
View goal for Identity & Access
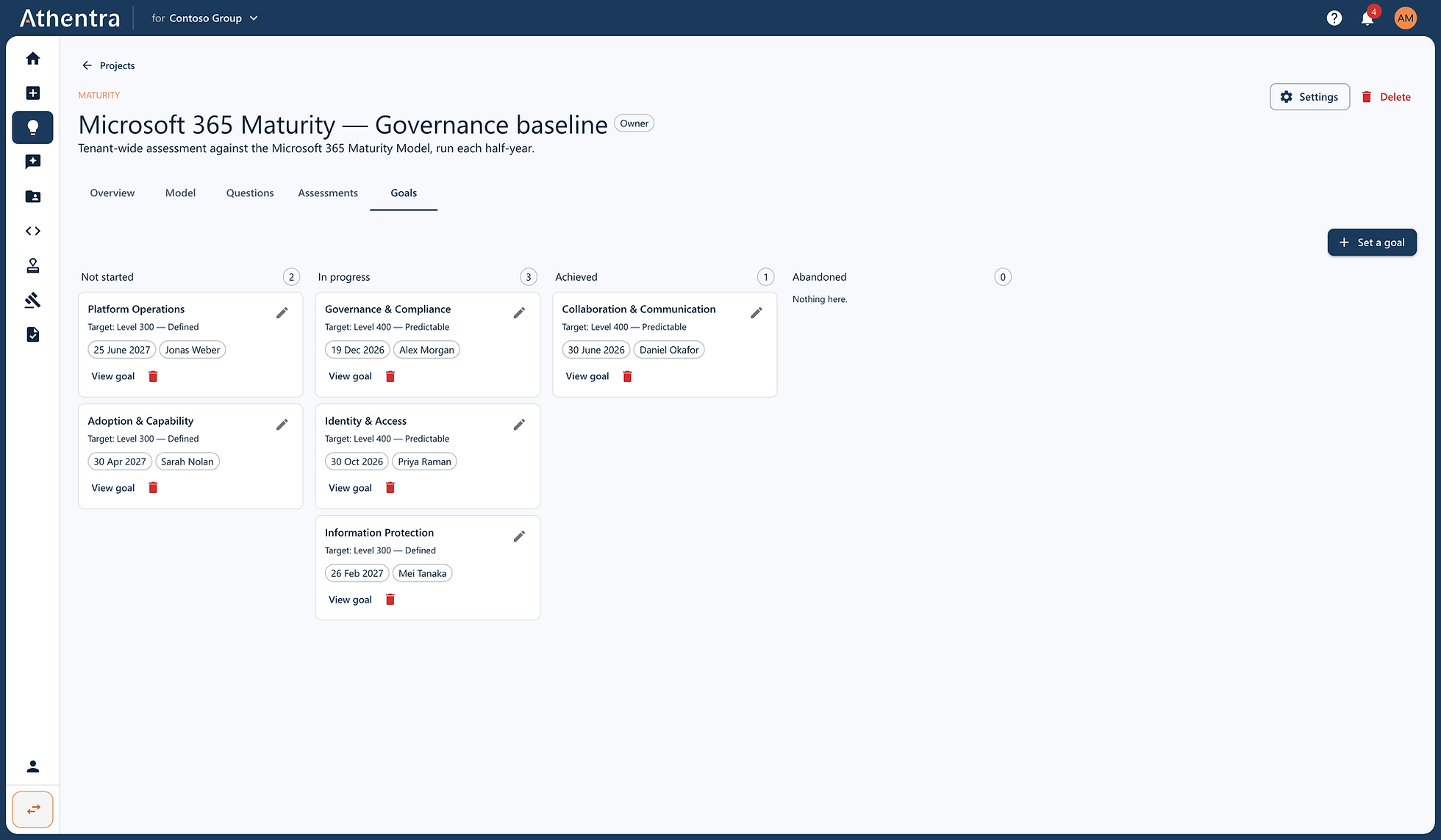tap(350, 488)
